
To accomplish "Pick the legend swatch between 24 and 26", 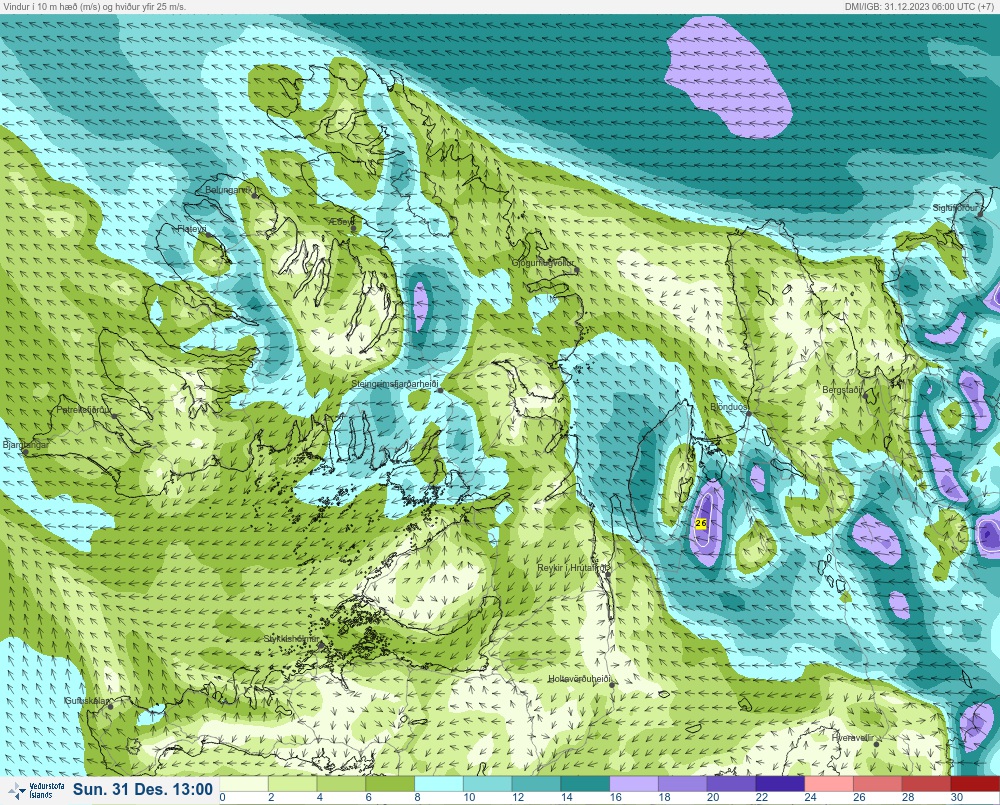I will point(828,783).
